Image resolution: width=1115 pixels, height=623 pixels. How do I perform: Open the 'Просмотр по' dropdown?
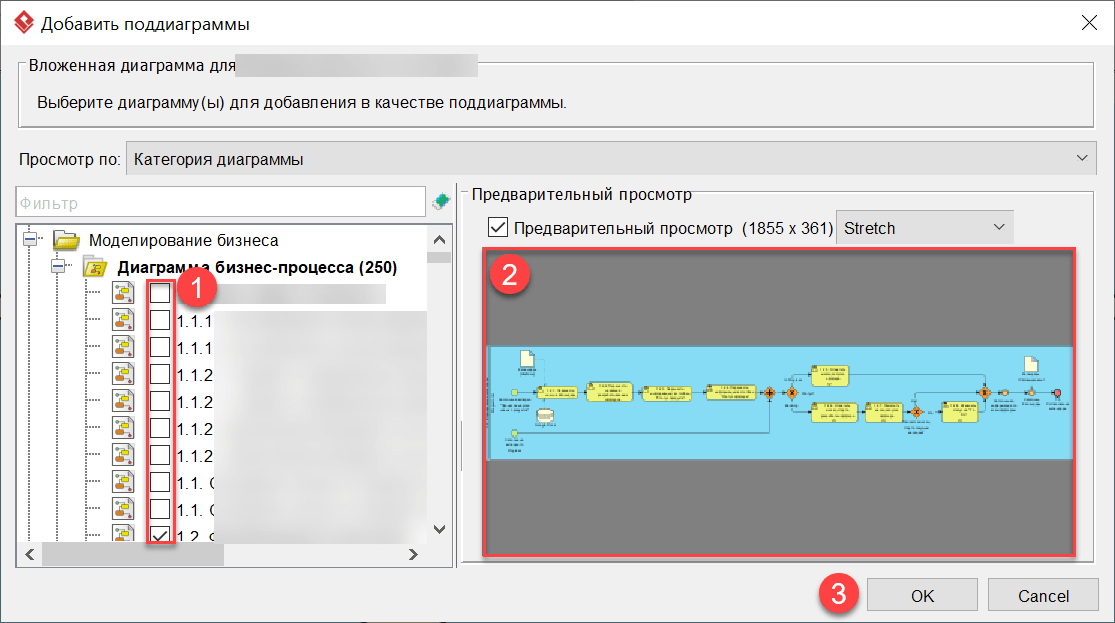point(1080,157)
